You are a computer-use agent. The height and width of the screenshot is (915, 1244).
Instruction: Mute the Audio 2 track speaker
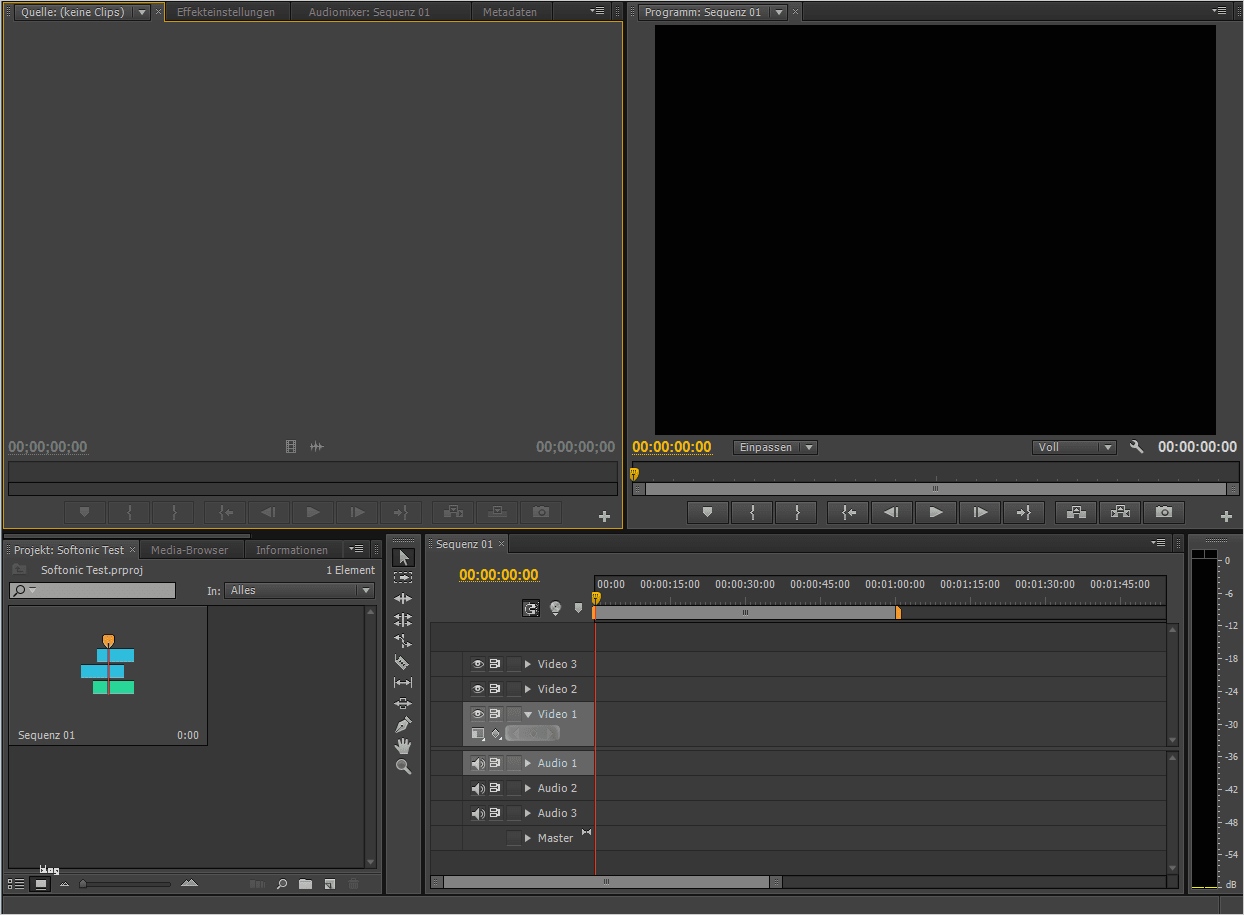pos(478,788)
